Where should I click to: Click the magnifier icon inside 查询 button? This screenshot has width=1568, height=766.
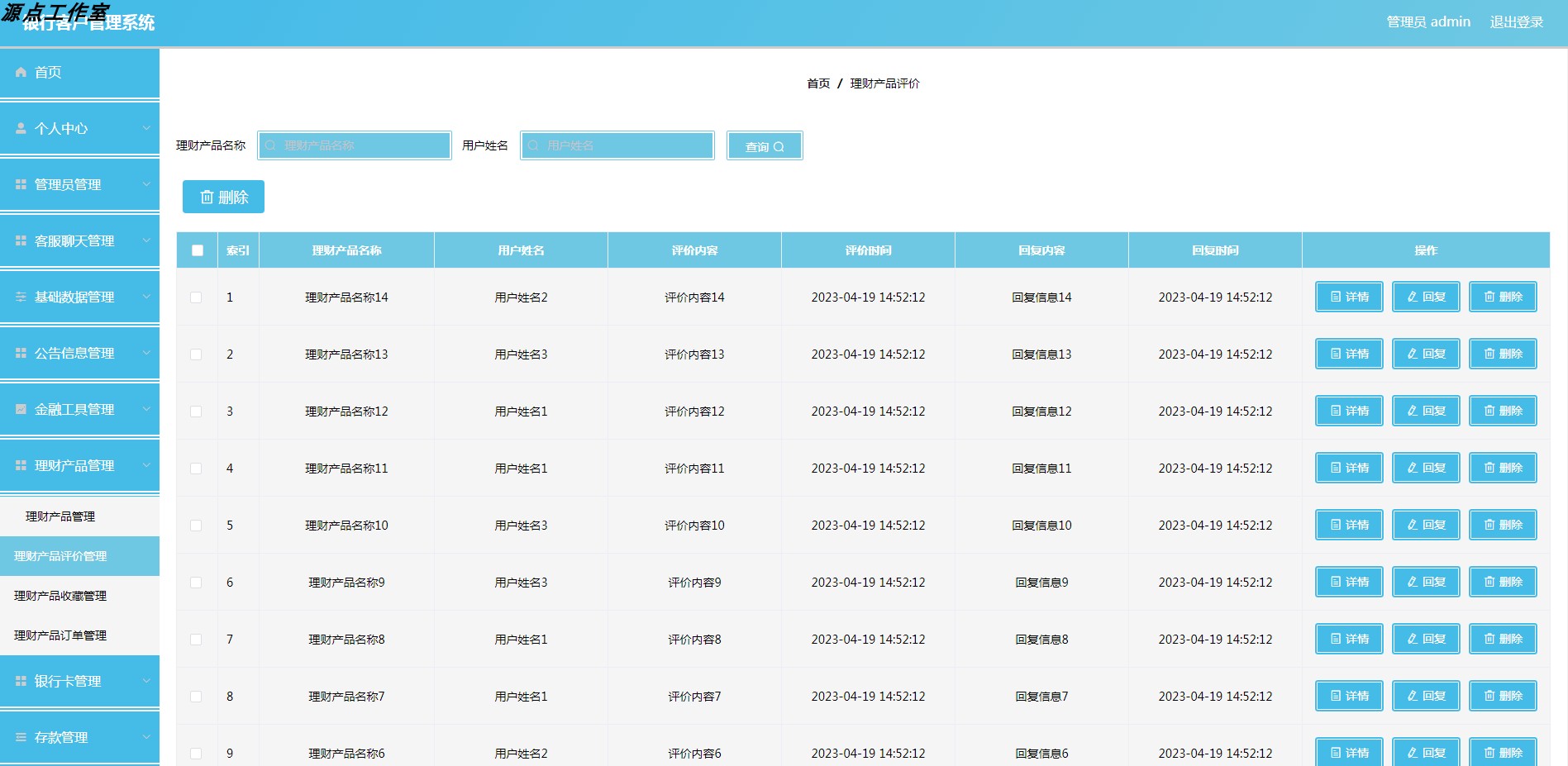pos(780,145)
